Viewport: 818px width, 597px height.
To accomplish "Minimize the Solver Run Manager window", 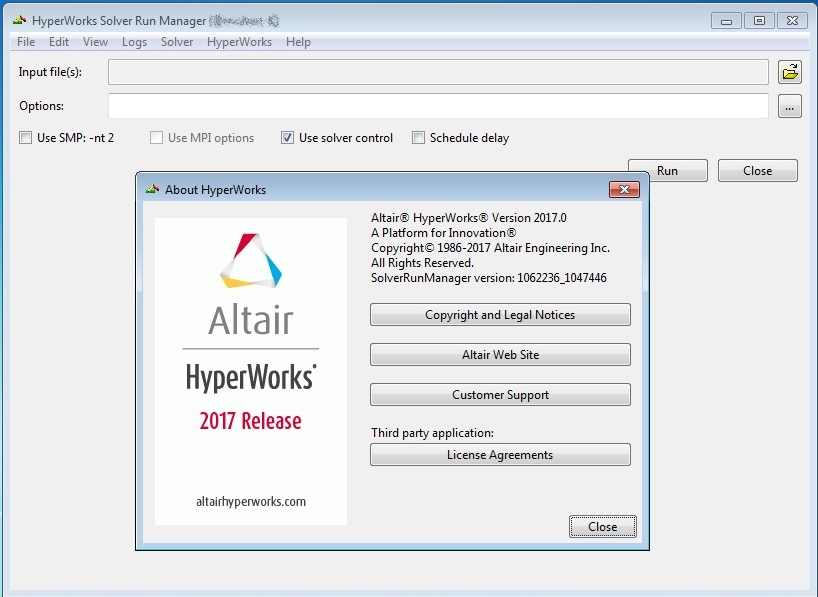I will coord(726,21).
